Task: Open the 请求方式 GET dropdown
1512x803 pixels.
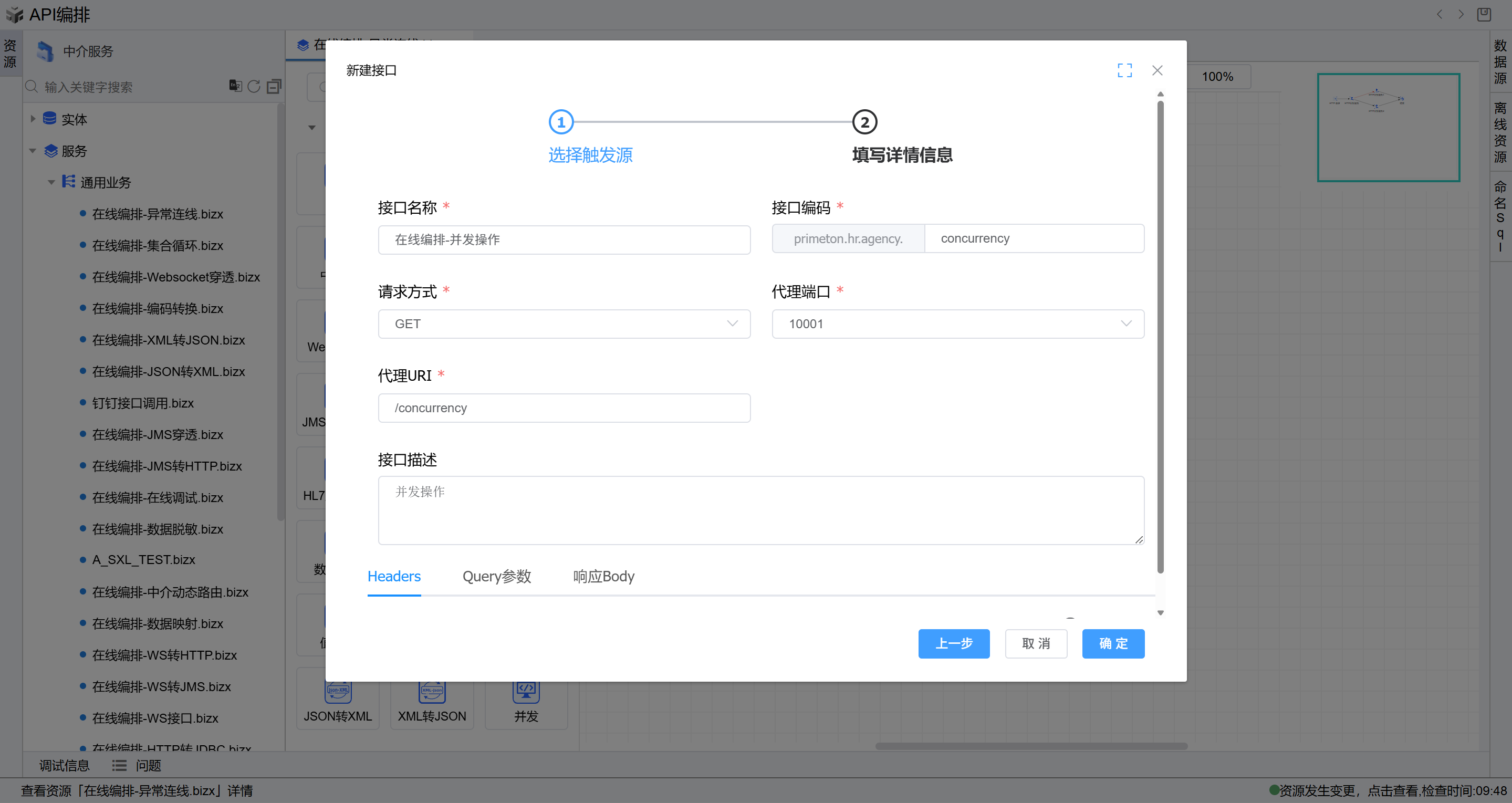Action: [564, 324]
